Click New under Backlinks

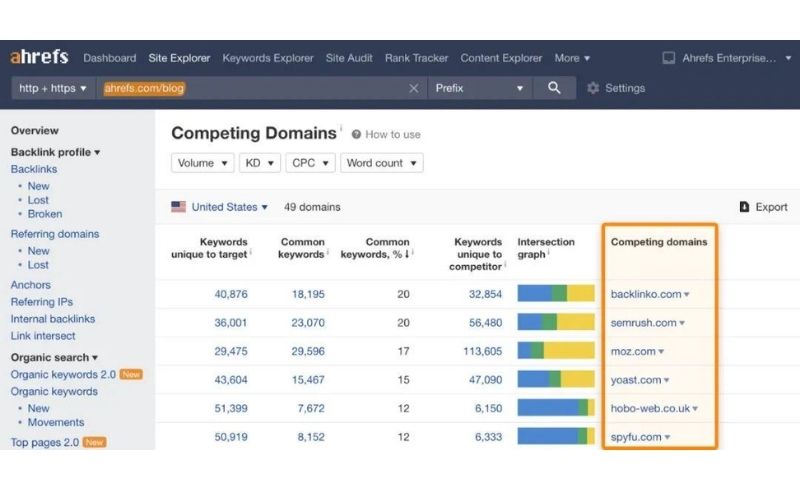click(x=38, y=186)
